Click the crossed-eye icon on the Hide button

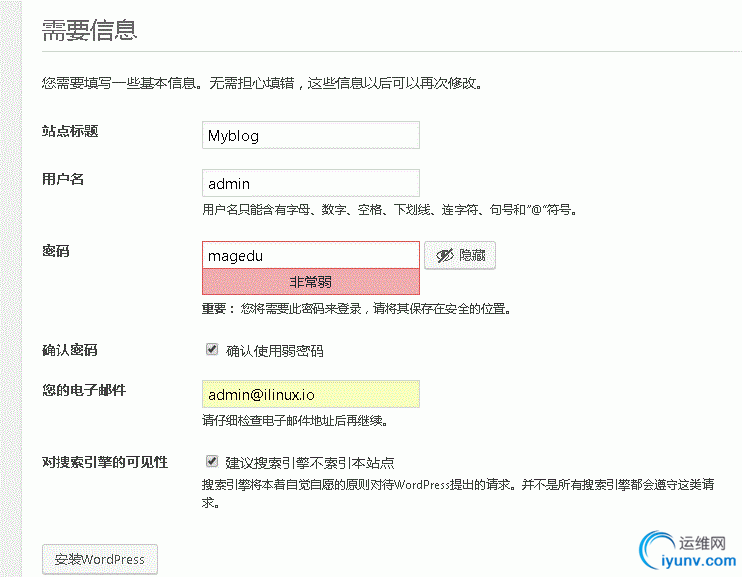(444, 256)
